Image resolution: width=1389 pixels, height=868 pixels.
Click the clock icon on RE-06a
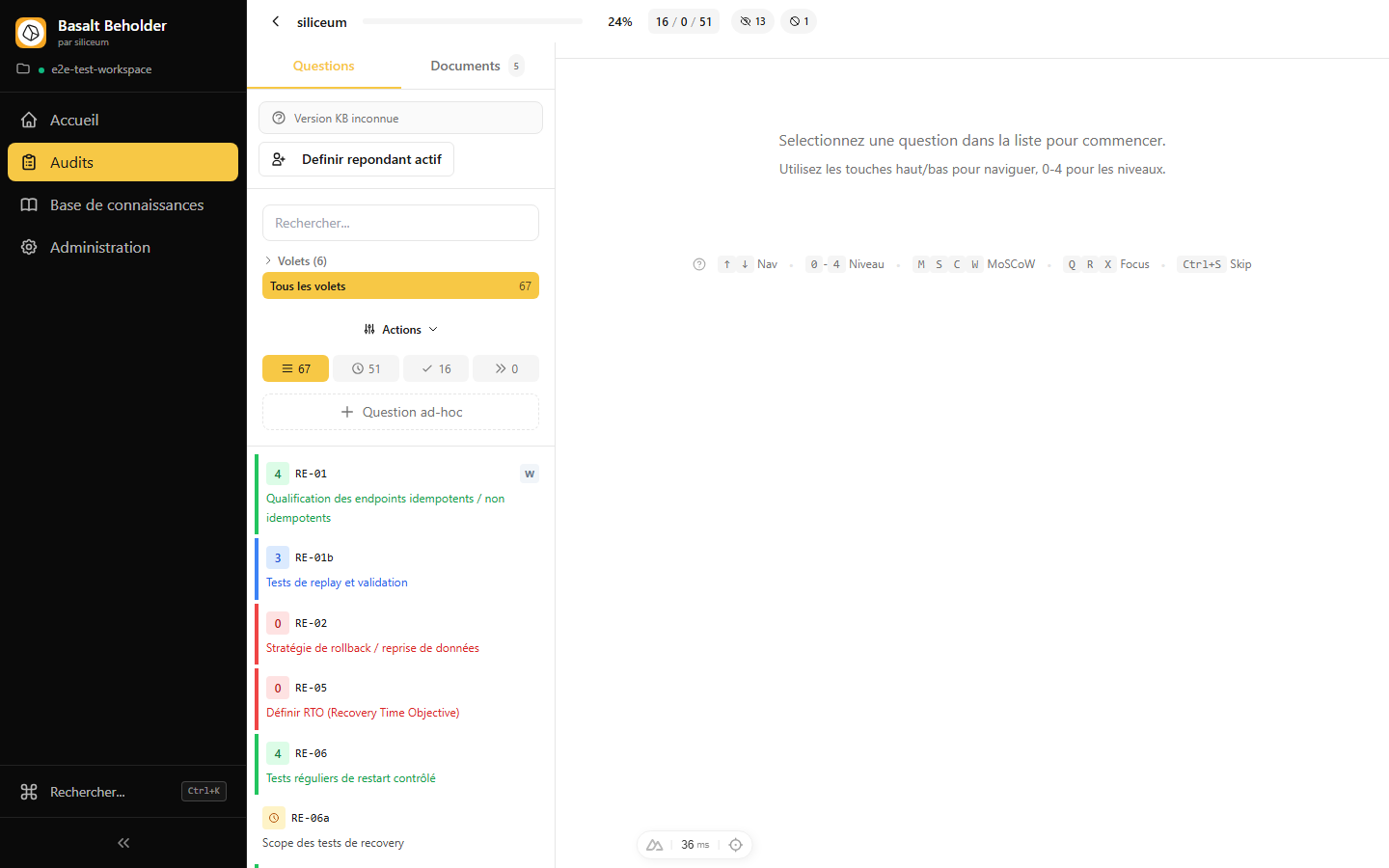click(274, 818)
